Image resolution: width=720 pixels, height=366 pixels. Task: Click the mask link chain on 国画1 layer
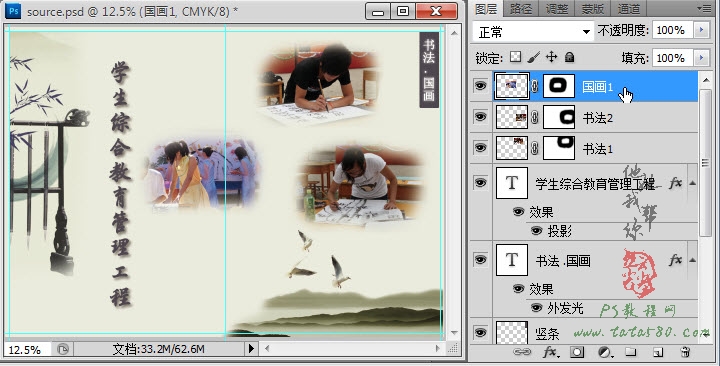tap(534, 86)
